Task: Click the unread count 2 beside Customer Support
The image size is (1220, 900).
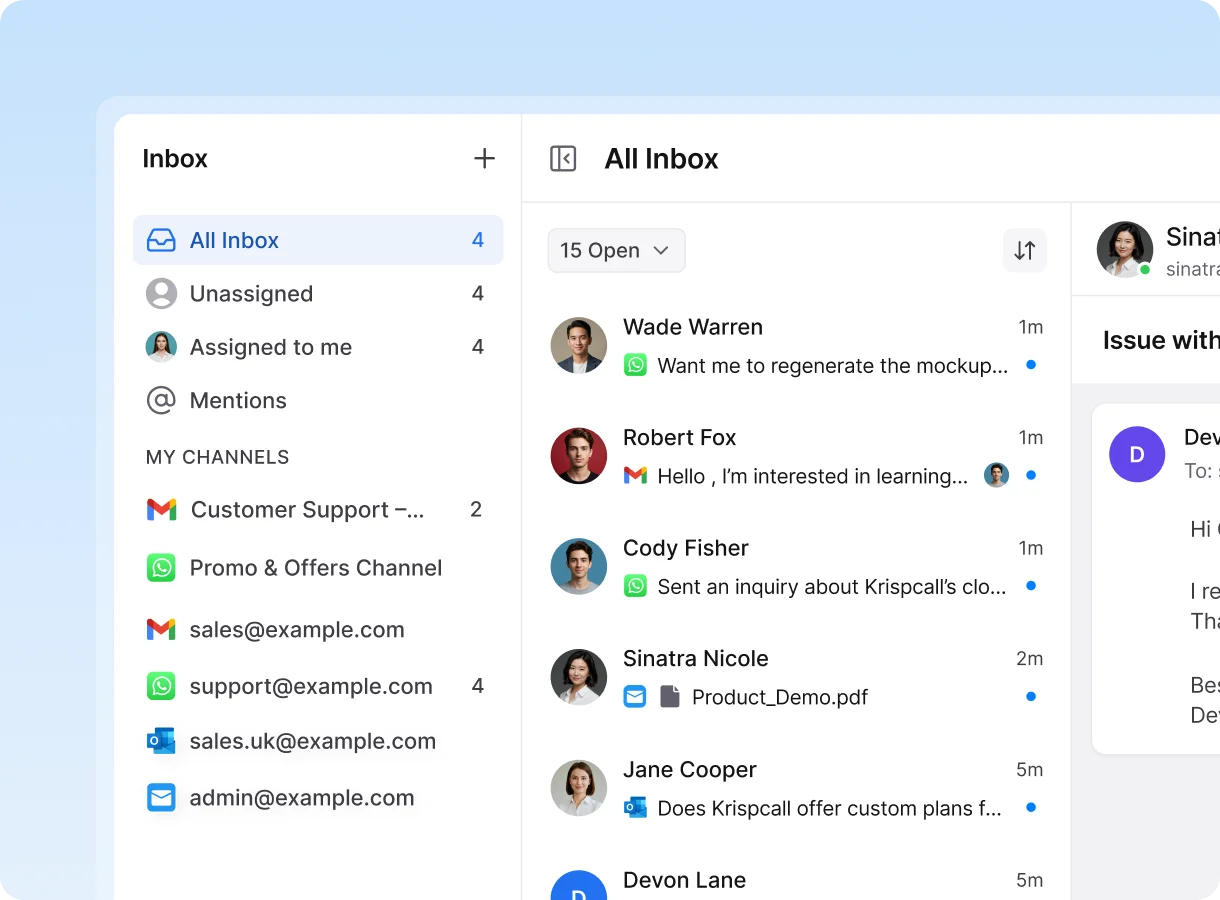Action: coord(476,509)
